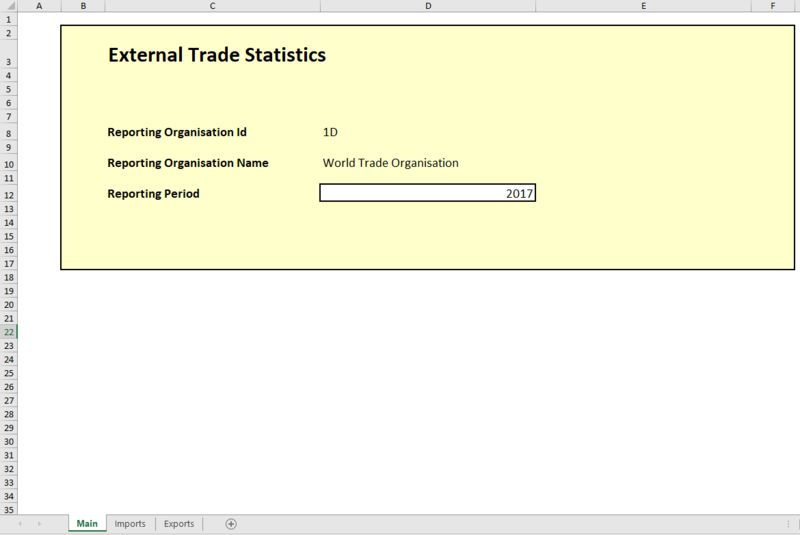Select column F header
800x535 pixels.
(773, 6)
